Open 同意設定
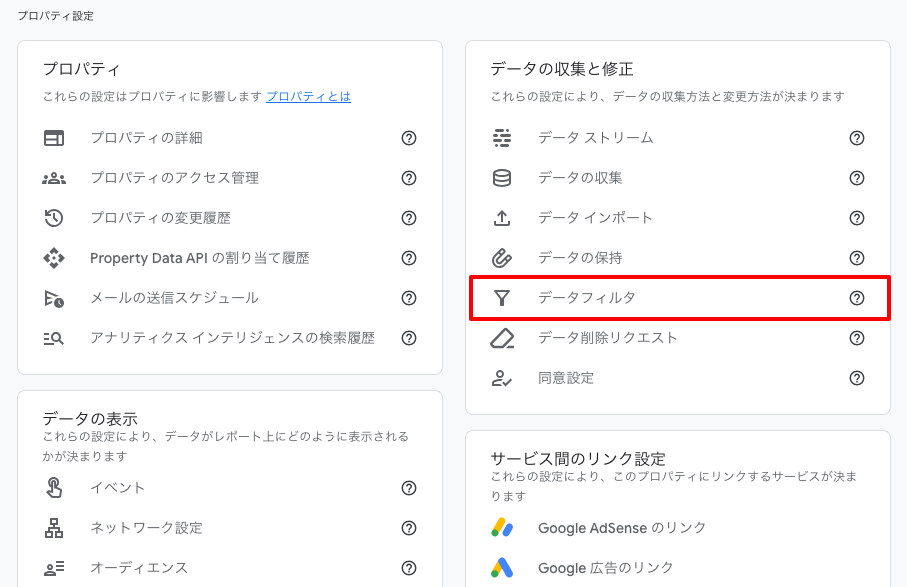The image size is (907, 587). point(566,378)
